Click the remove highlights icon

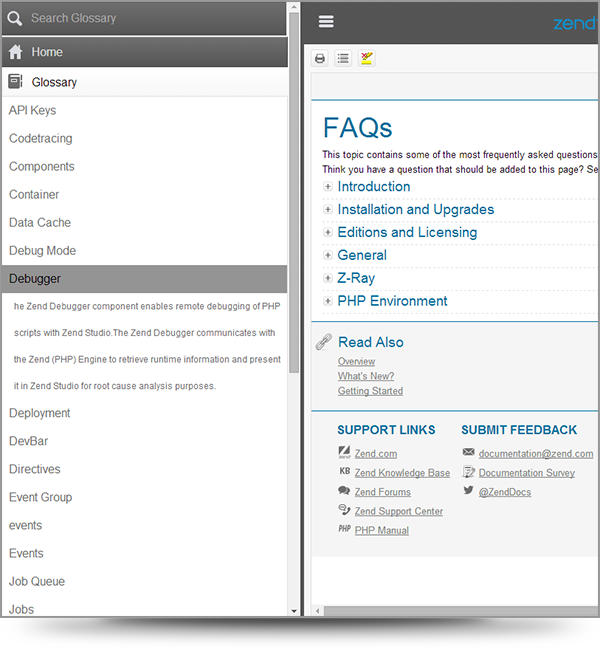coord(367,59)
